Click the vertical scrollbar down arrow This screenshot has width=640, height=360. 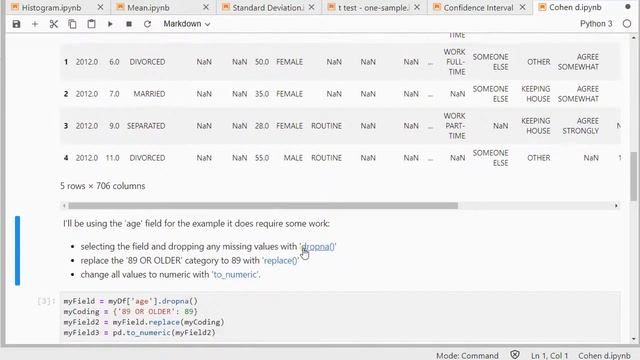[633, 339]
